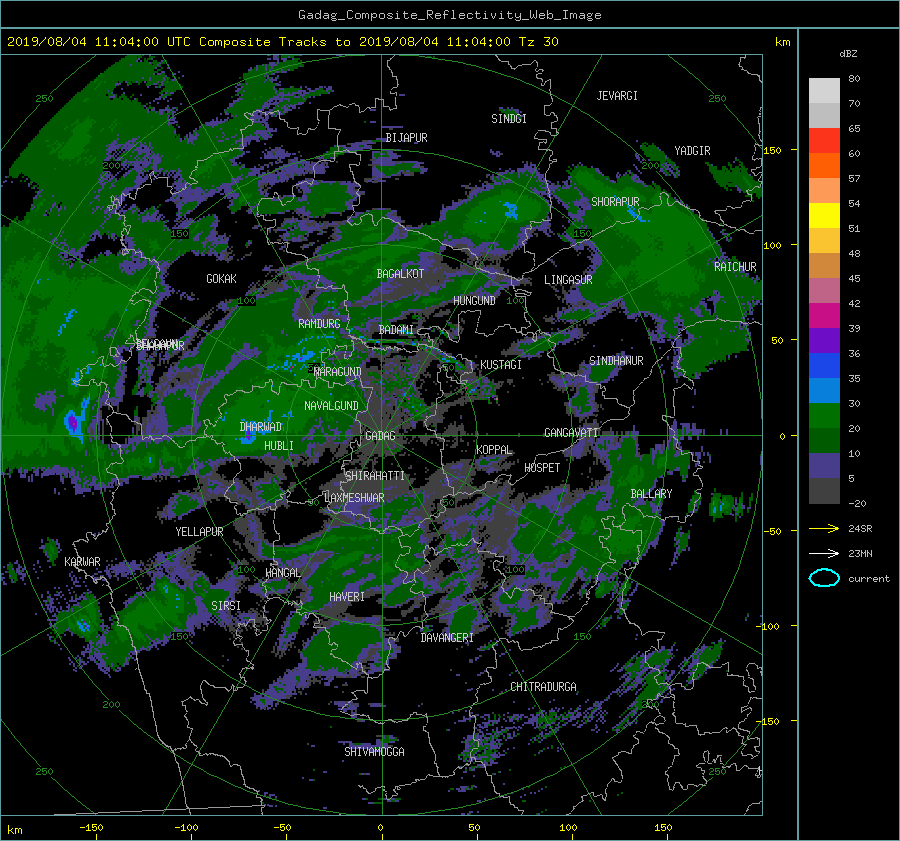This screenshot has height=841, width=900.
Task: Select the GADAG label at the radar center
Action: click(381, 436)
